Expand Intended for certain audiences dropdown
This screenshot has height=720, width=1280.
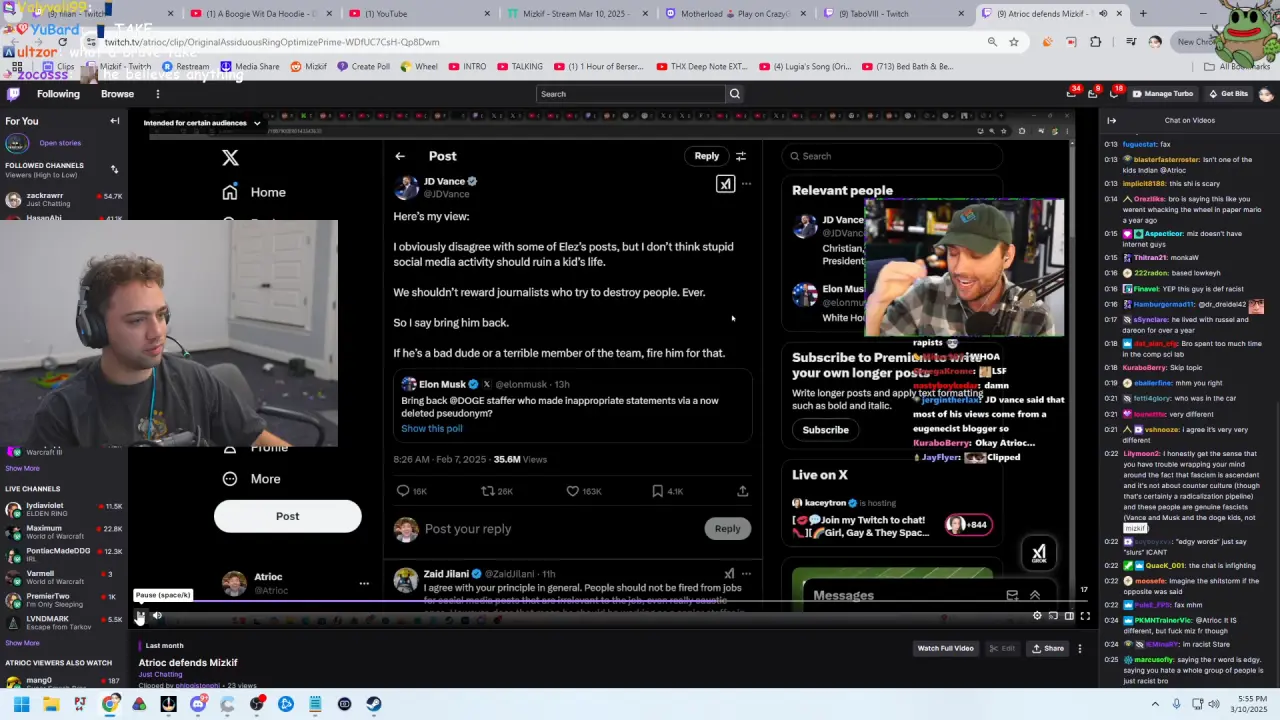pos(202,123)
